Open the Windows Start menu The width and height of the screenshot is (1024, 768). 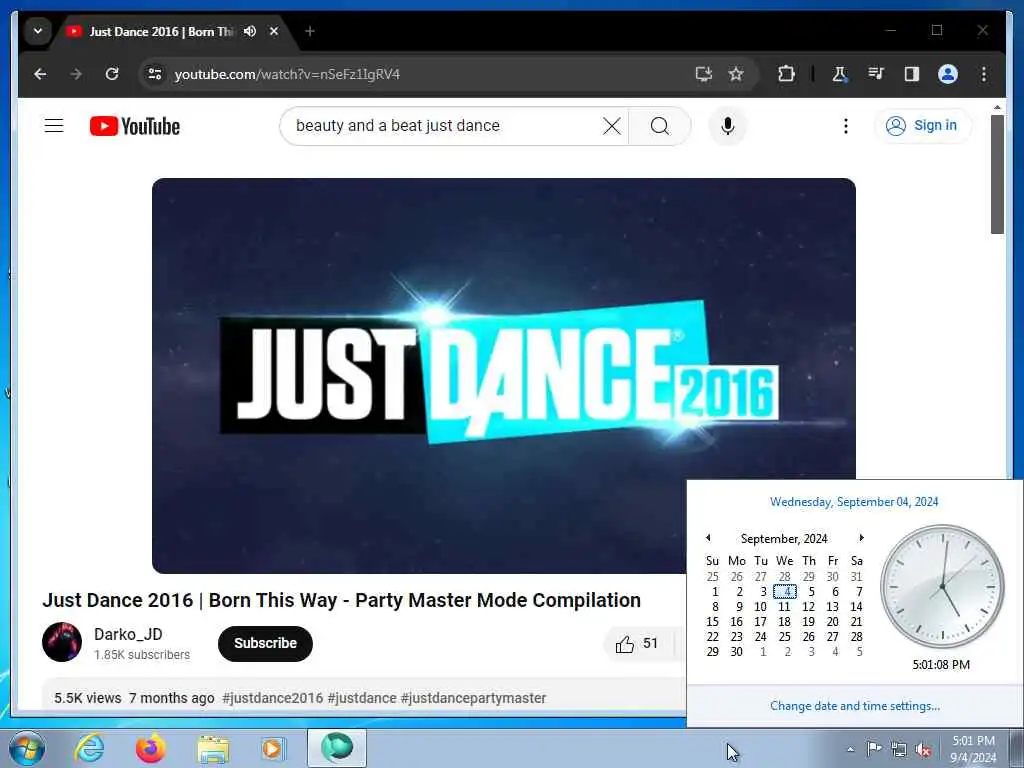[27, 748]
